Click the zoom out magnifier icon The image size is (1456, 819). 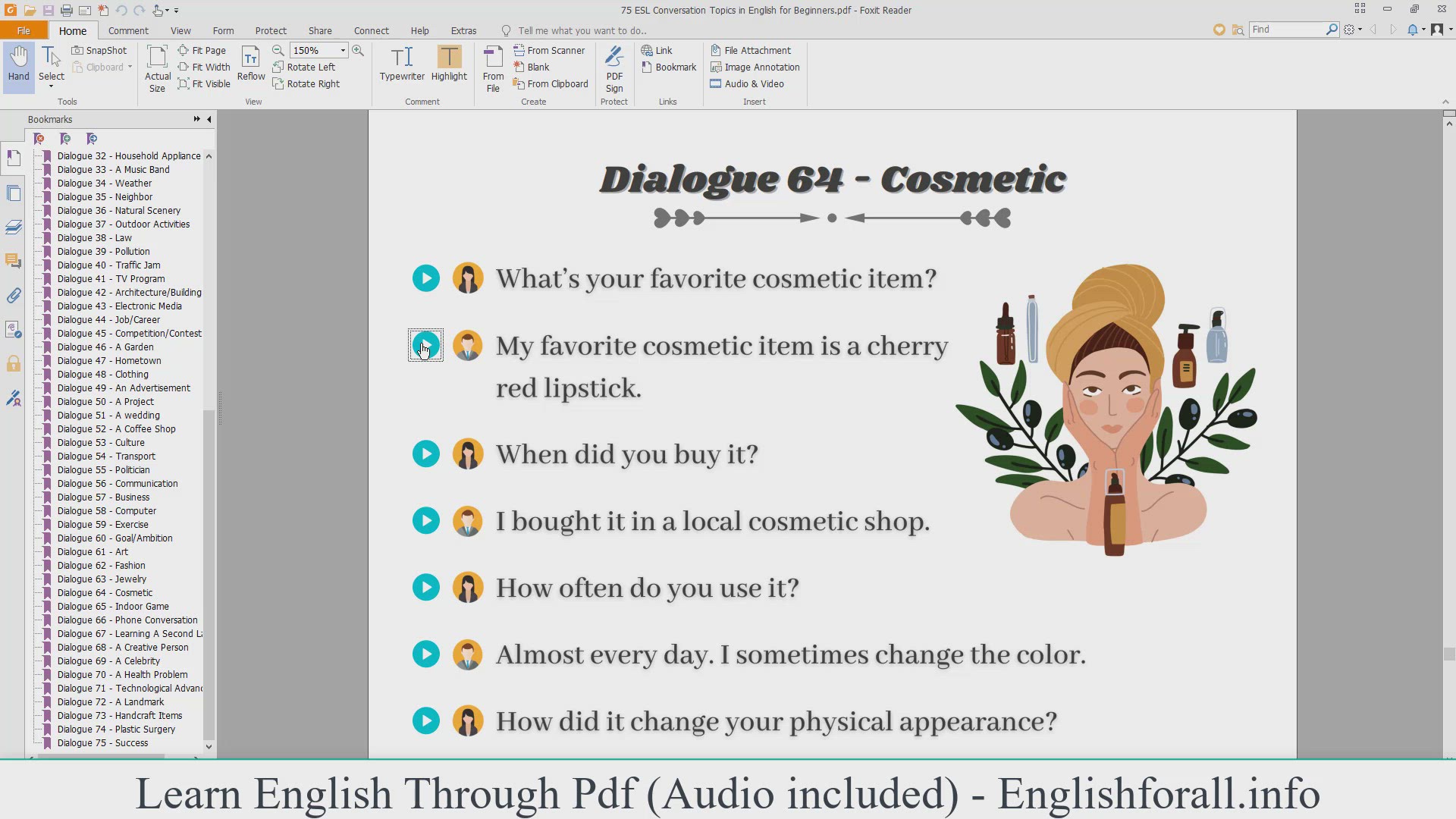278,50
